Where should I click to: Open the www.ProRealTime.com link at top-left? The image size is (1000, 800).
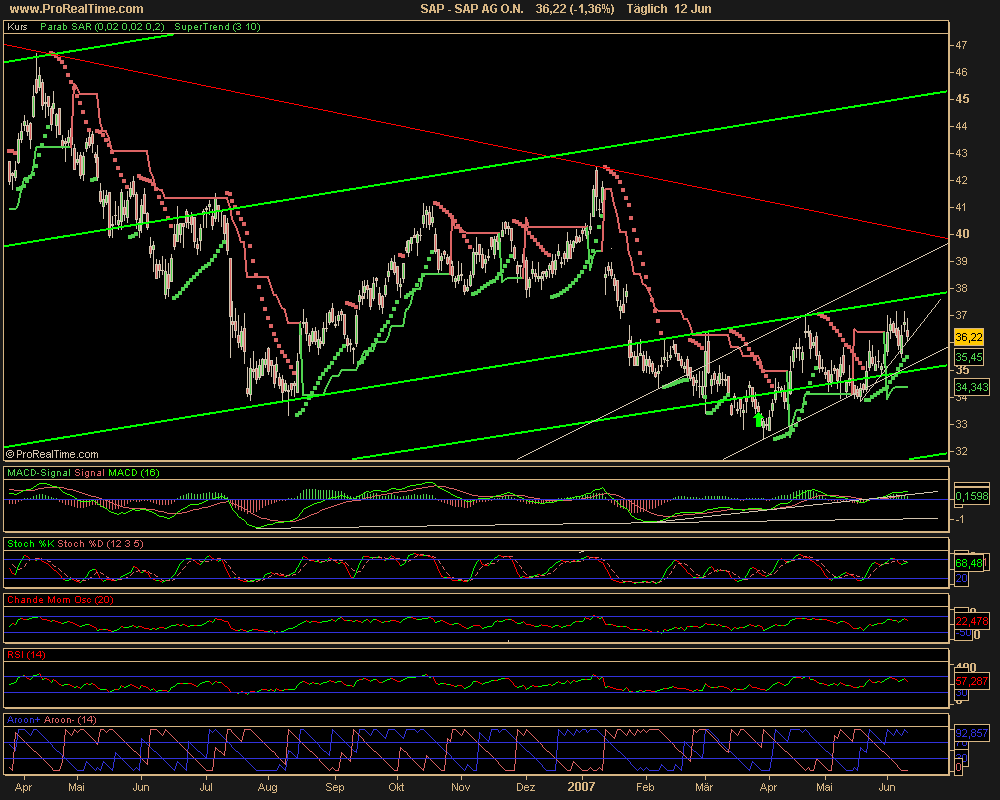pyautogui.click(x=74, y=9)
